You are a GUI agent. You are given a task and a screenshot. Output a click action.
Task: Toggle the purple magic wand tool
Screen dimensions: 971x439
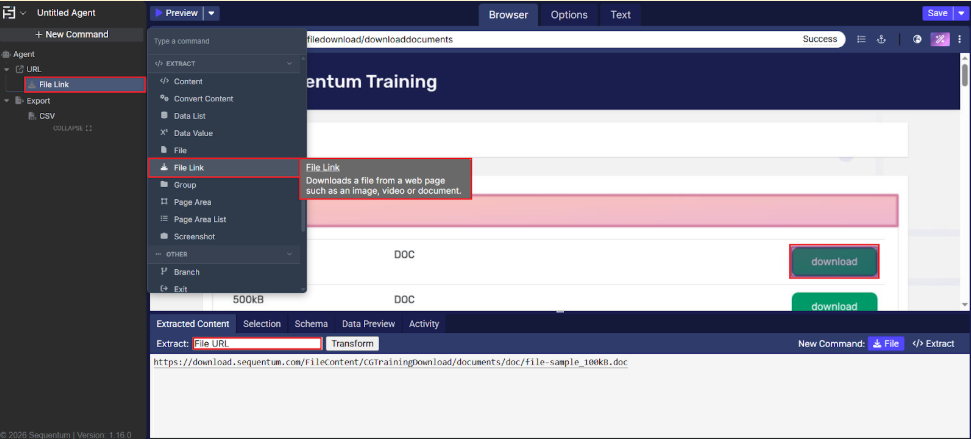point(939,40)
